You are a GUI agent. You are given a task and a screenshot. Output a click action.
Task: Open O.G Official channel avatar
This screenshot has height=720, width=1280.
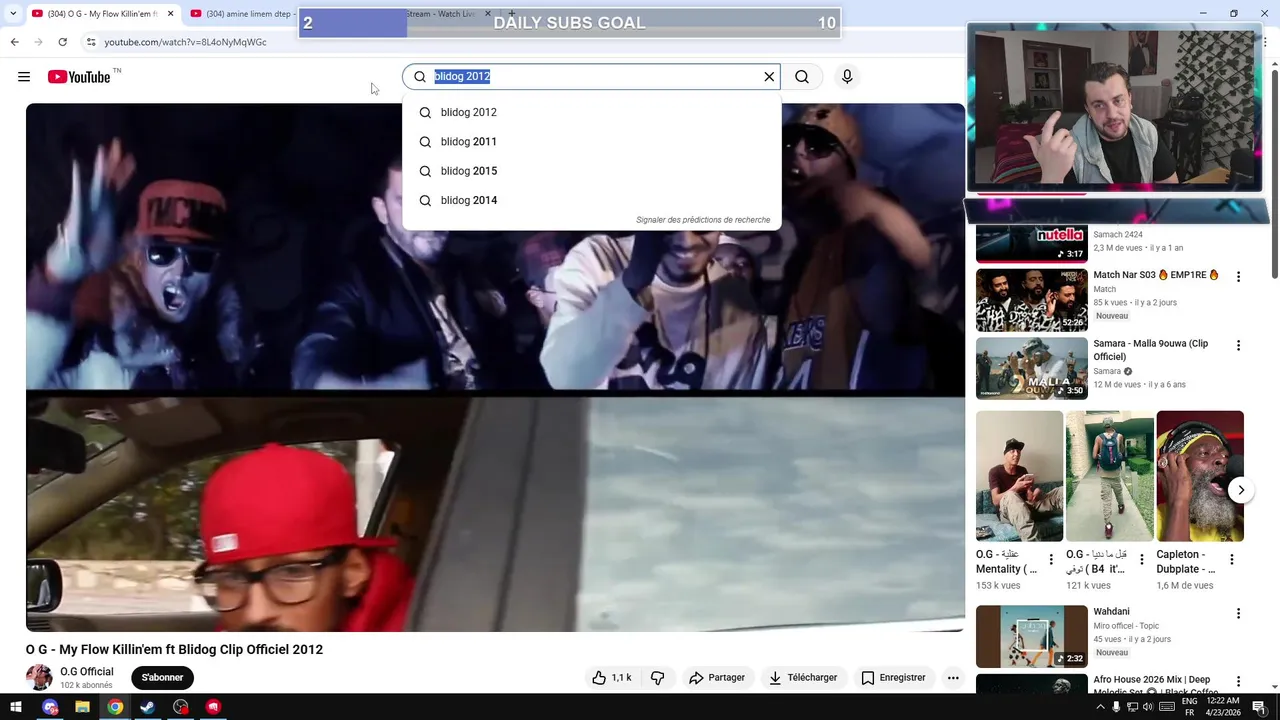pos(39,678)
